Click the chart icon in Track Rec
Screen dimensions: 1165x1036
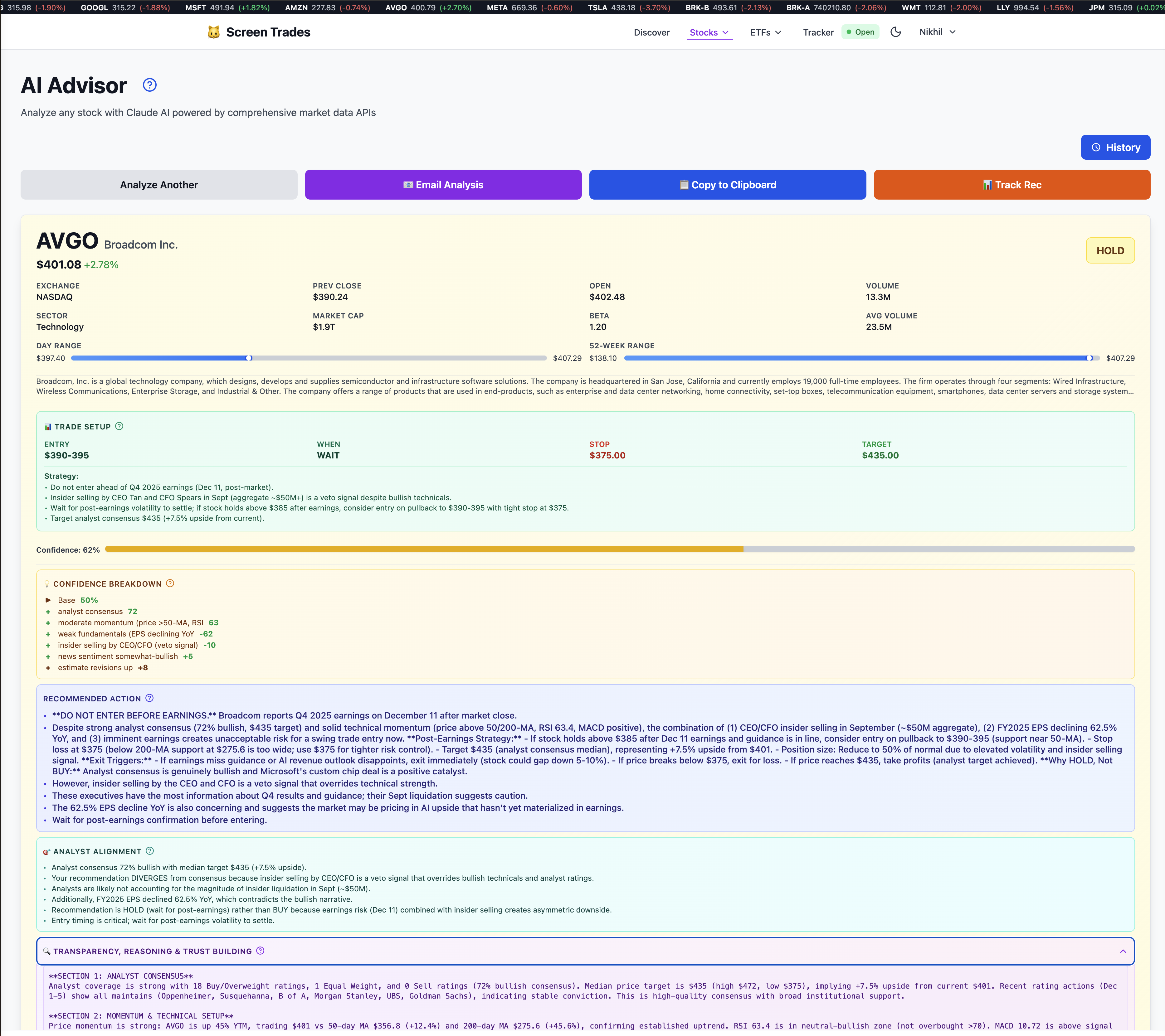988,185
